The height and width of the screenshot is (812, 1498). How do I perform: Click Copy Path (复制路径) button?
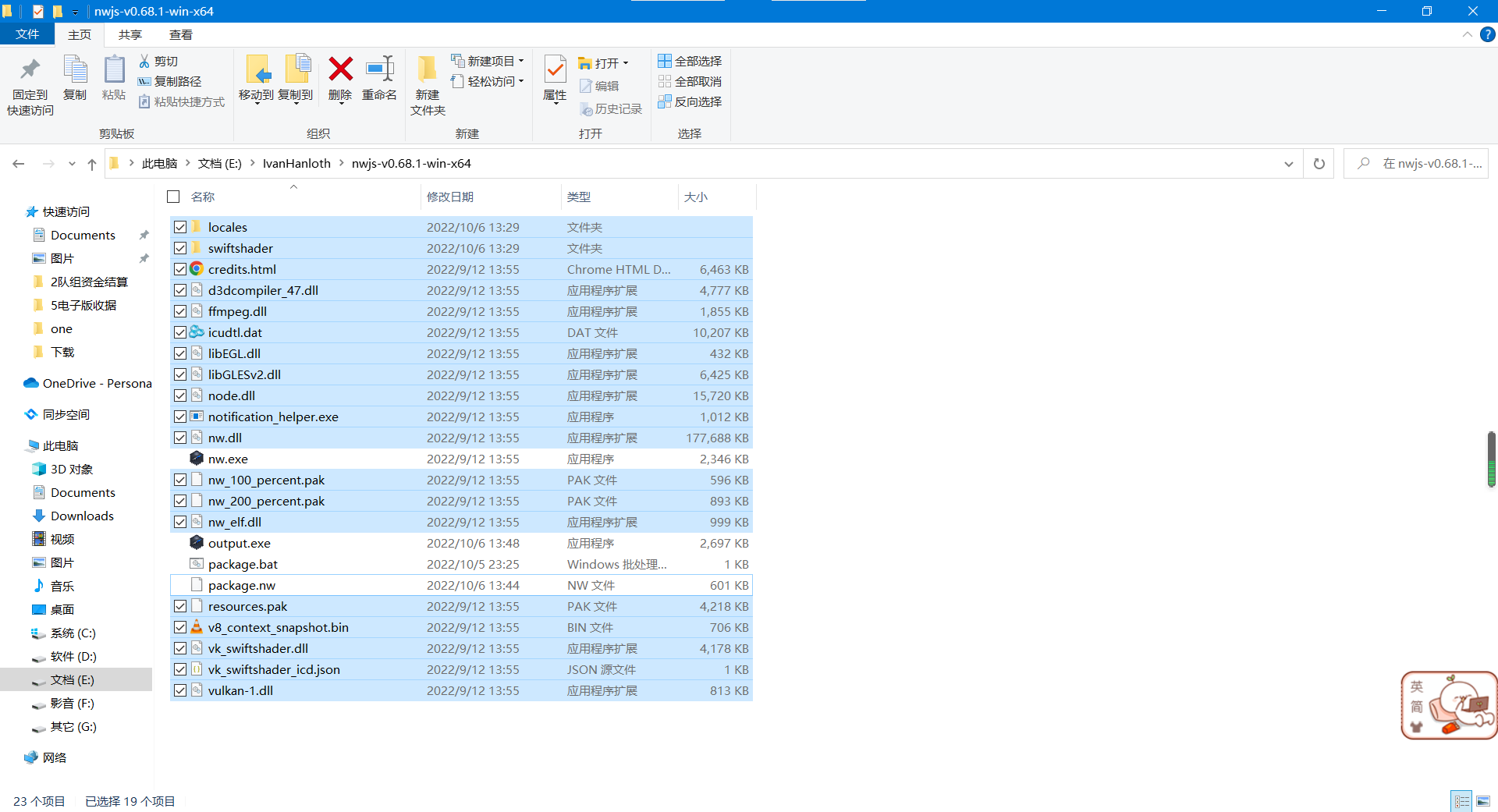170,81
